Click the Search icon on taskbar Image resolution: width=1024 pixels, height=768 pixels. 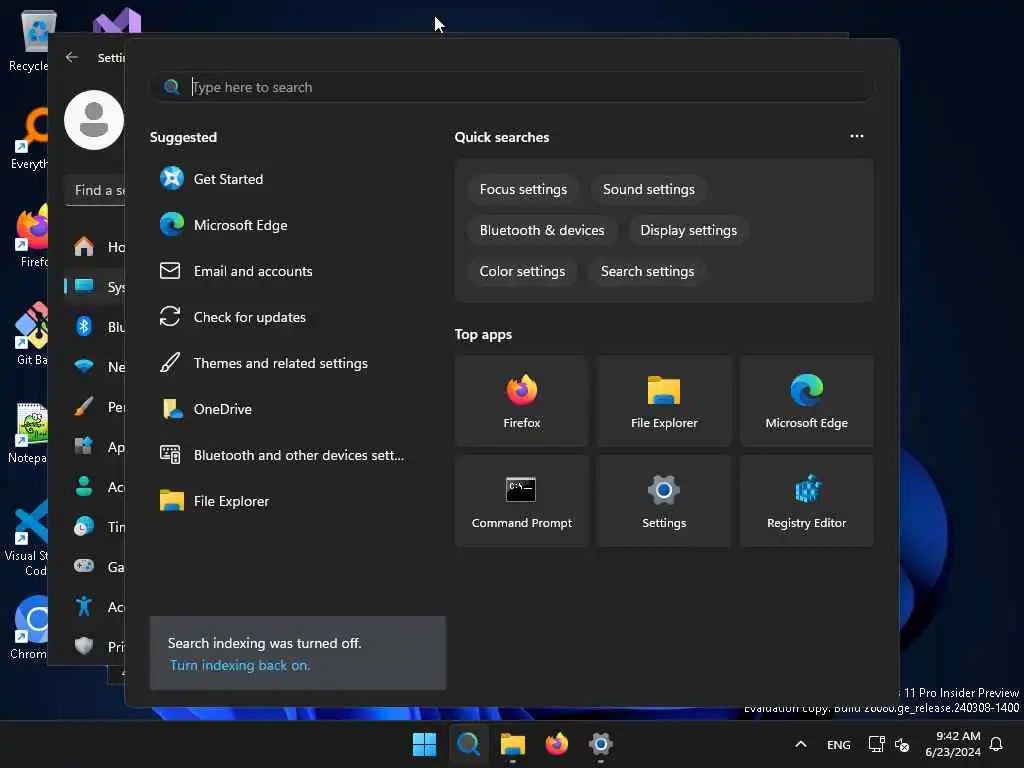pos(468,744)
